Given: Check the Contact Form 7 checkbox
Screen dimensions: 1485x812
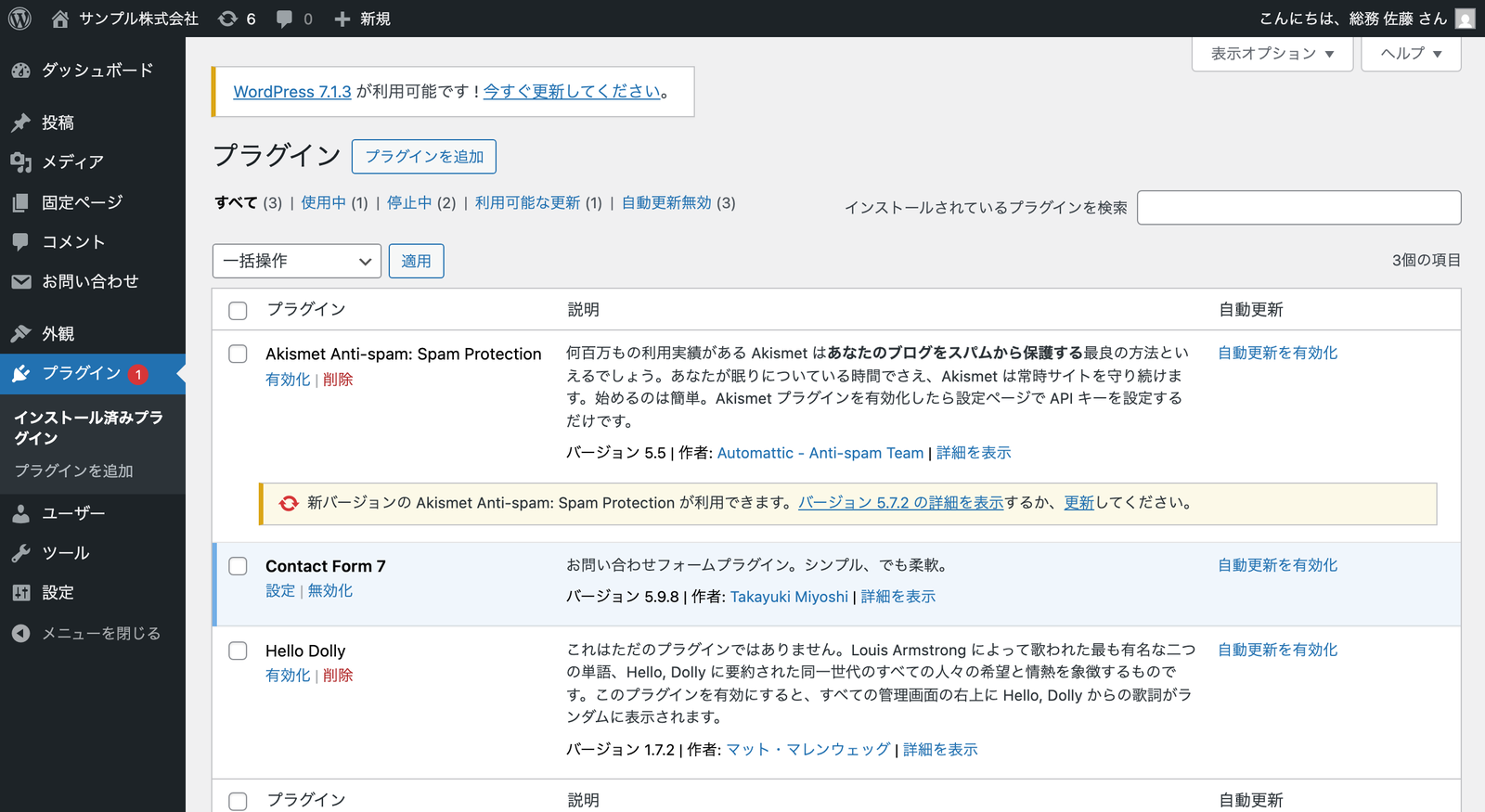Looking at the screenshot, I should pos(238,566).
